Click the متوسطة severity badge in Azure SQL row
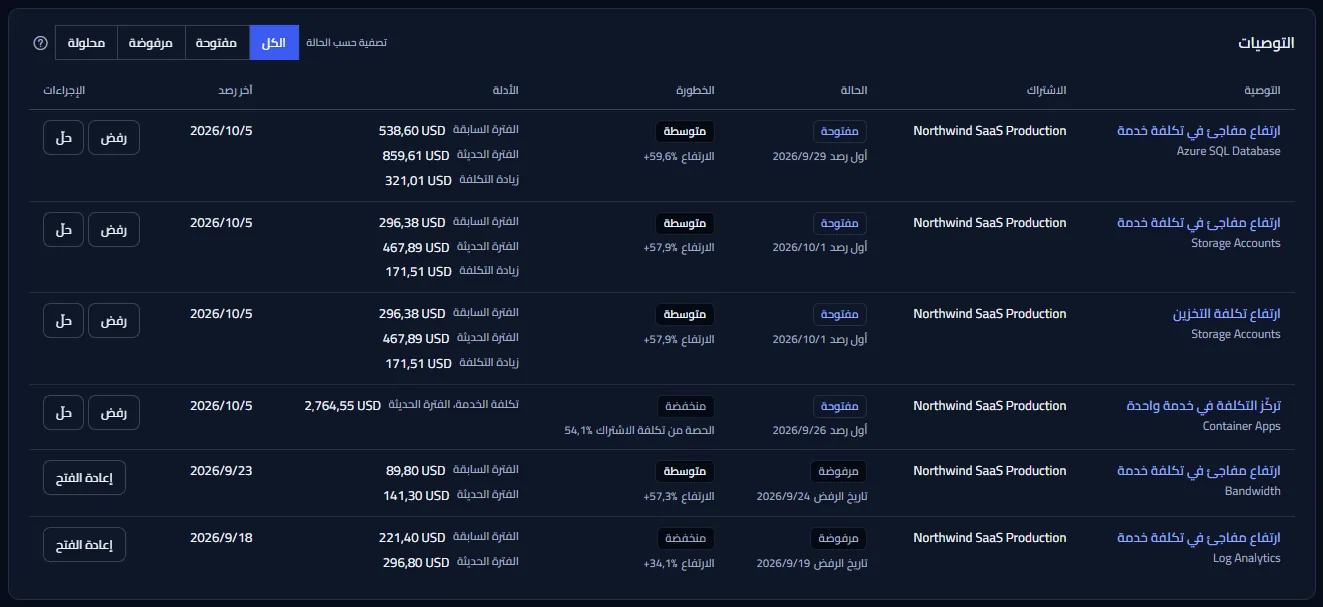Viewport: 1323px width, 607px height. tap(685, 131)
